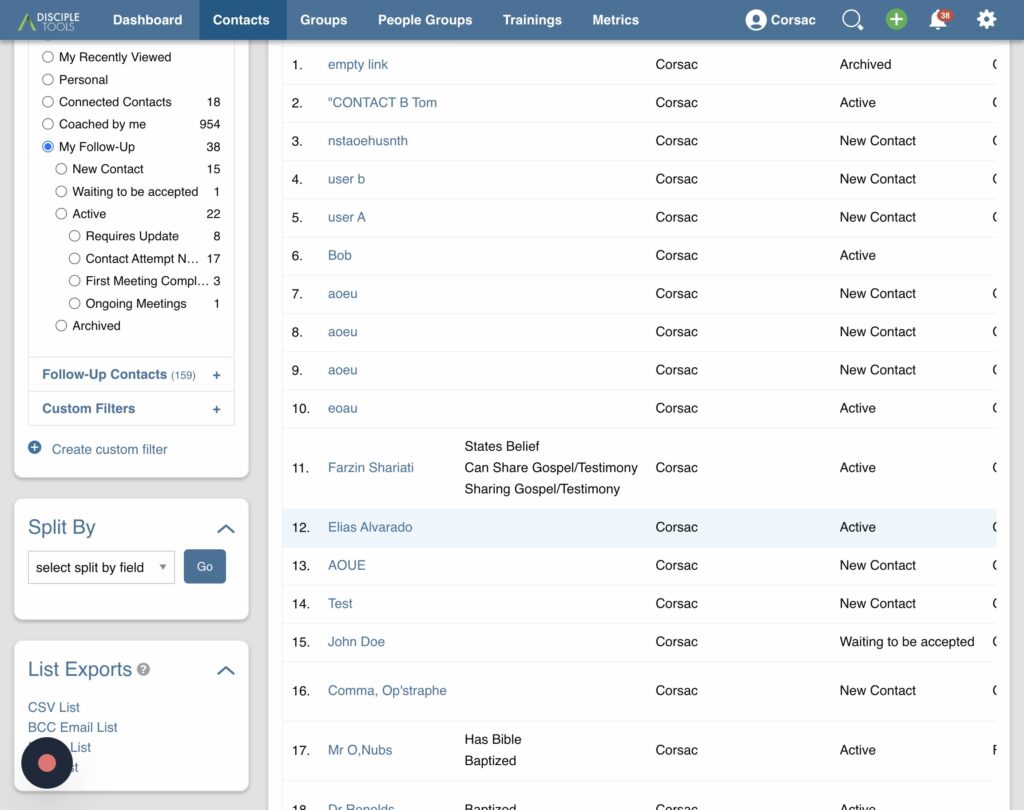Select the Requires Update radio option

75,236
